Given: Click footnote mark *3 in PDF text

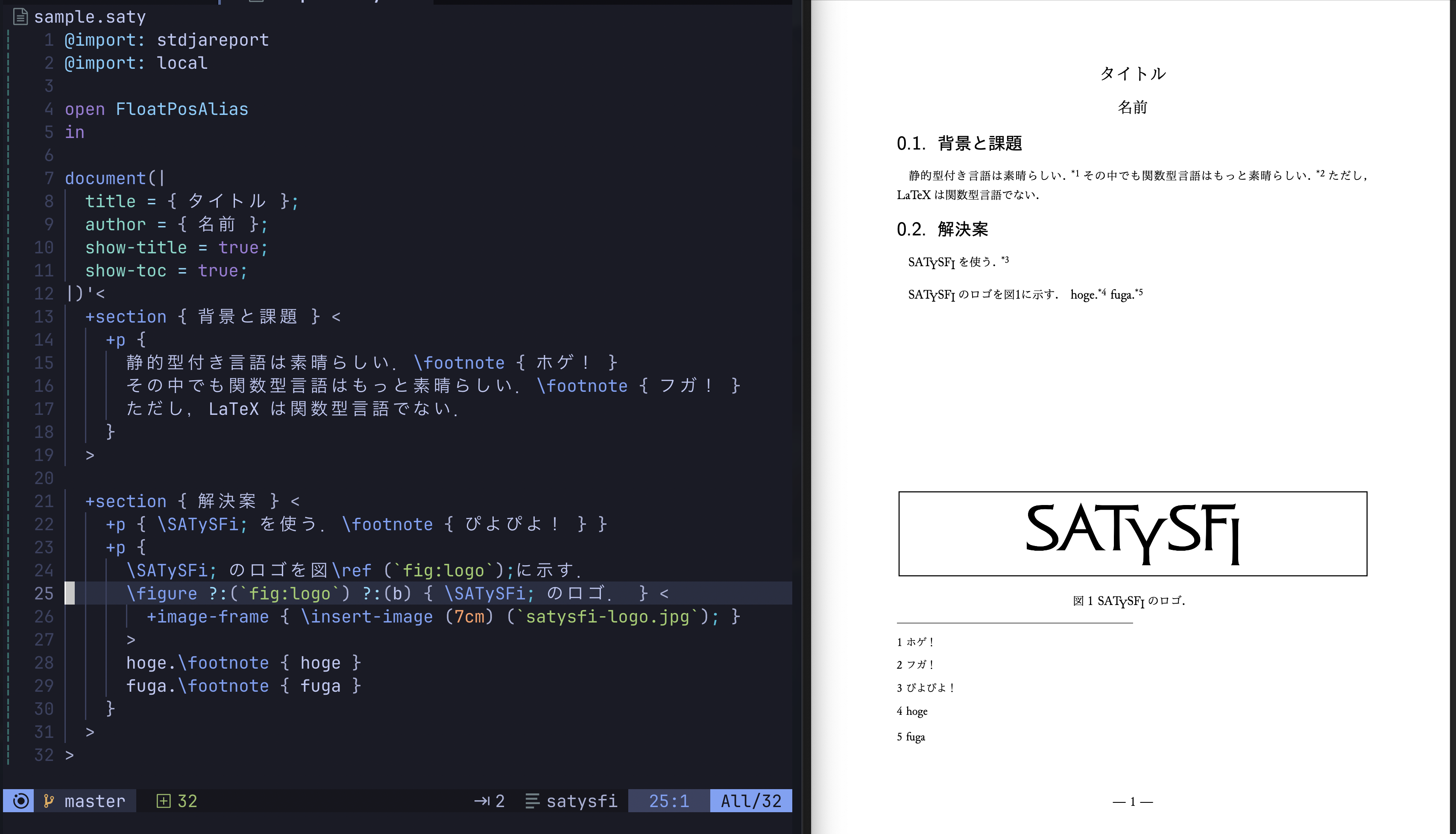Looking at the screenshot, I should 1005,259.
